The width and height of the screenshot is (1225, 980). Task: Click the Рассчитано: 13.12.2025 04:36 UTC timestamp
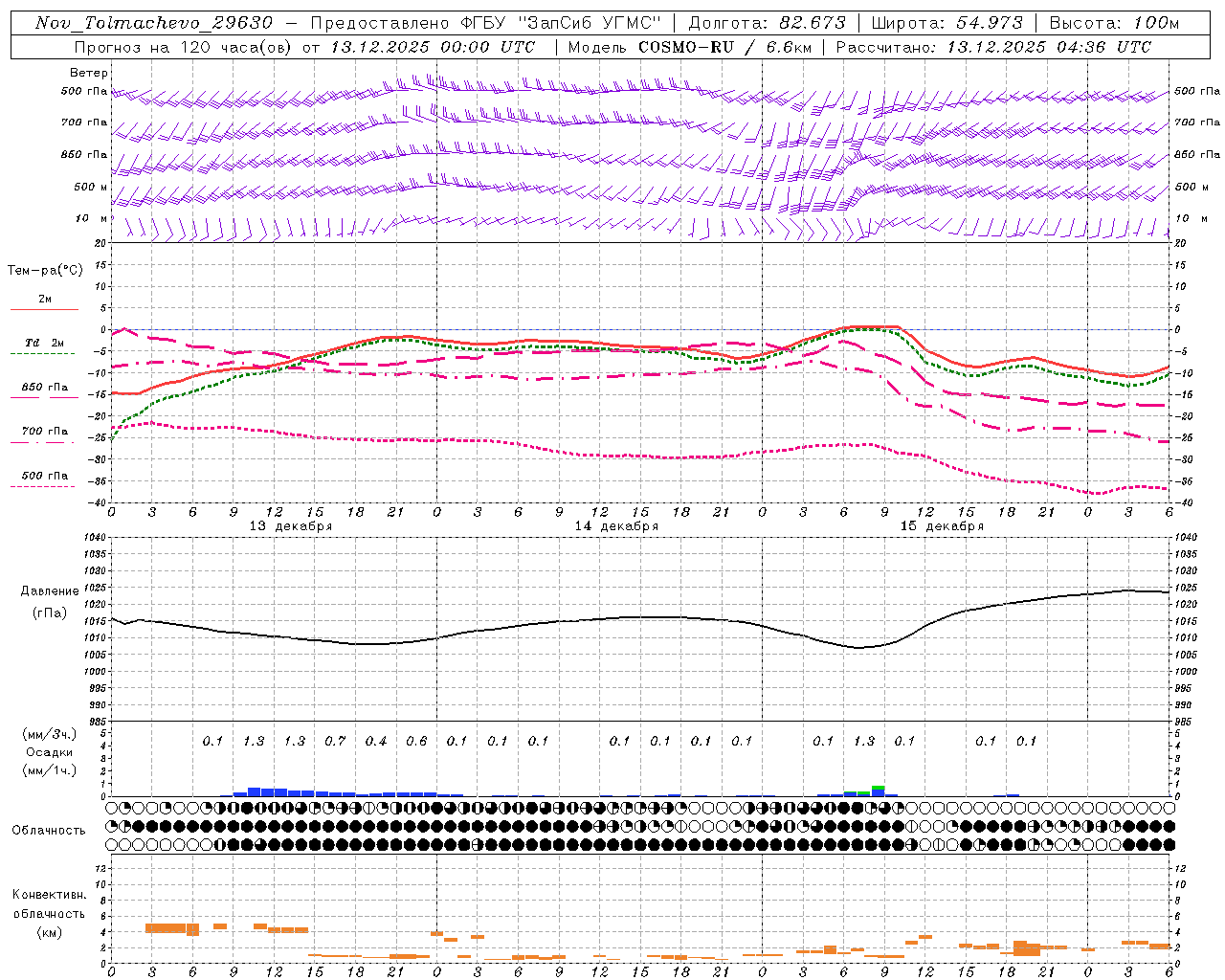coord(993,47)
